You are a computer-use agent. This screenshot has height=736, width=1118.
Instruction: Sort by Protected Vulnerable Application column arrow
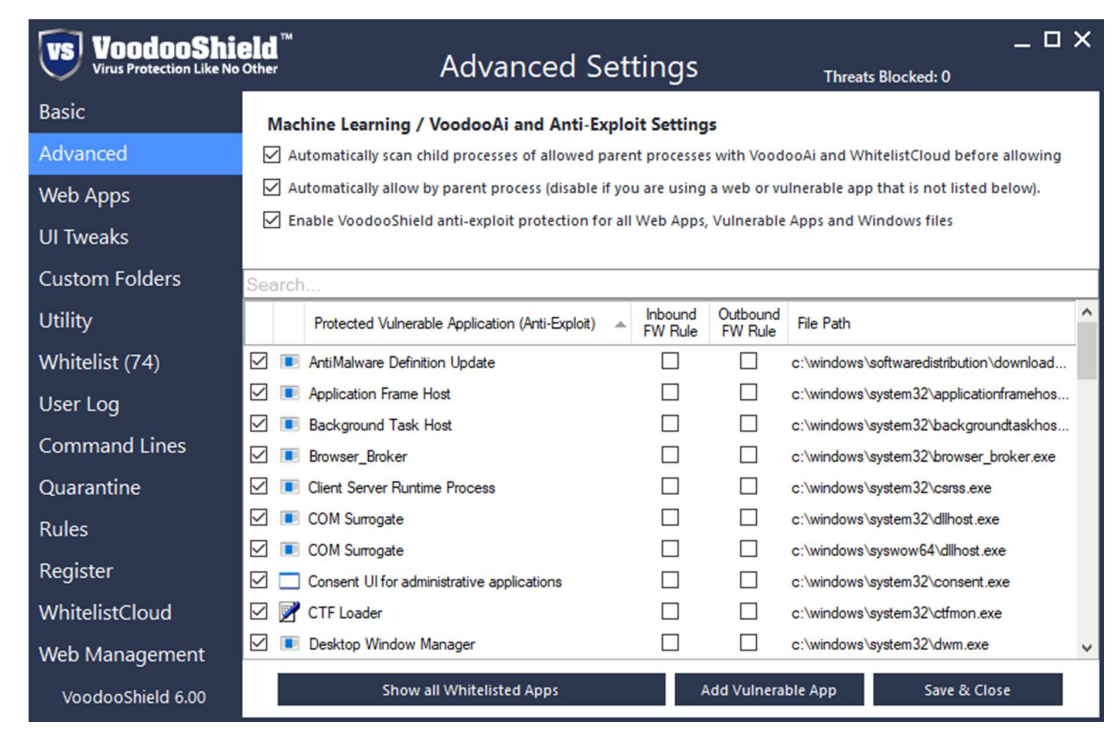(x=621, y=324)
